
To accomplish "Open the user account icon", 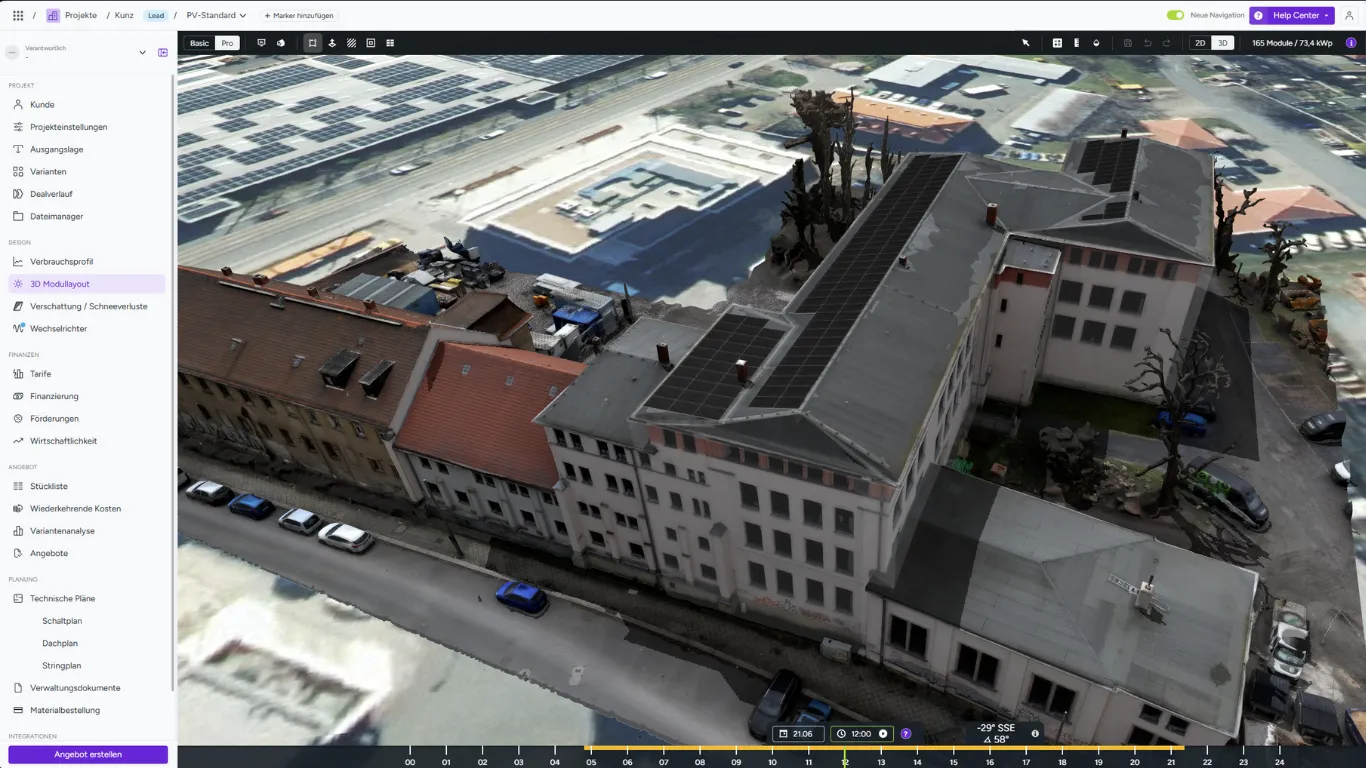I will 1349,15.
